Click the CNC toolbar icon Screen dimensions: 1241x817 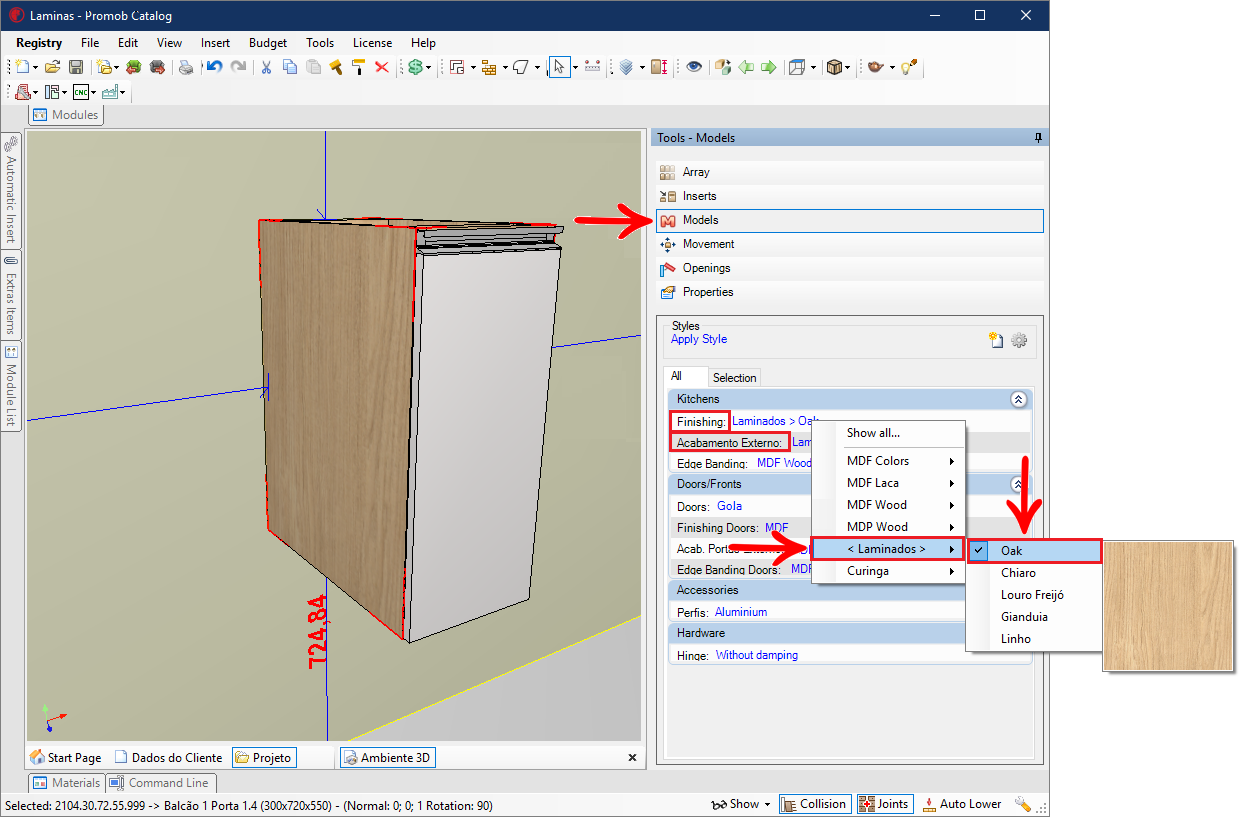(x=81, y=92)
